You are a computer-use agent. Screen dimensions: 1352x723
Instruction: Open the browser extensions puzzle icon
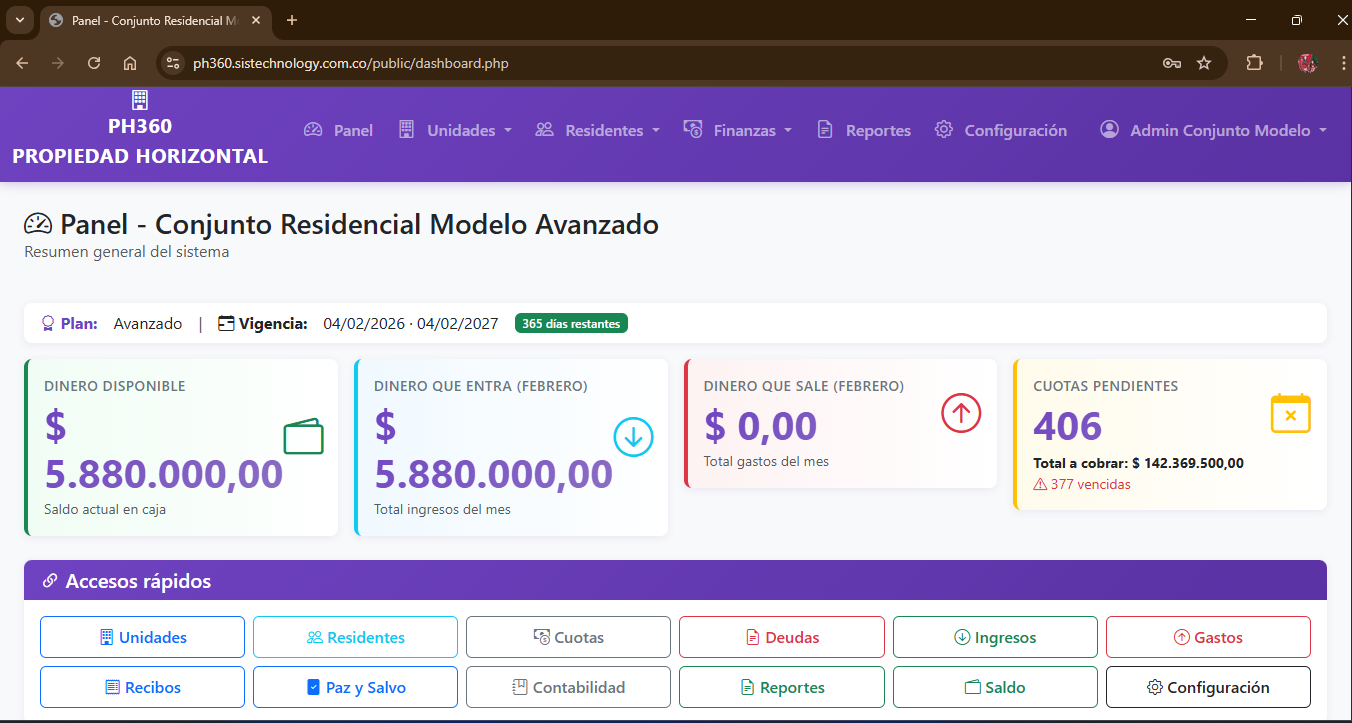1254,63
